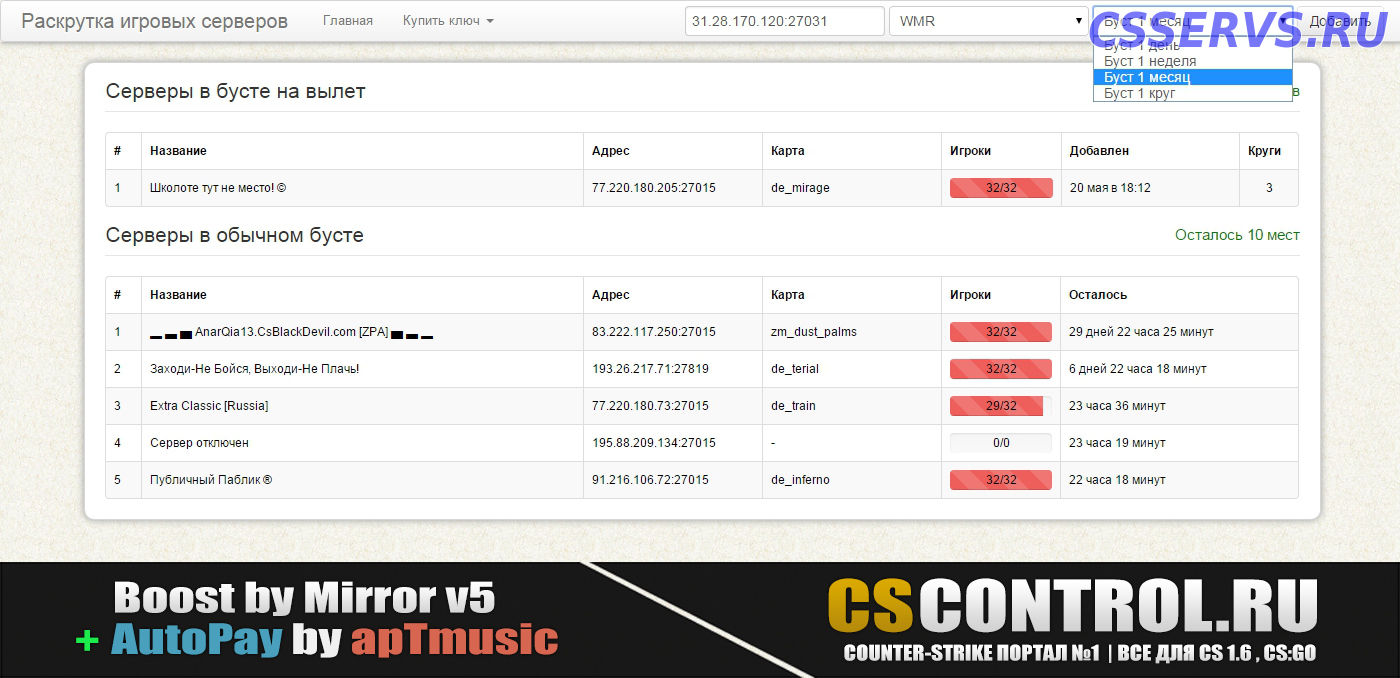Open the WMR payment dropdown
The image size is (1400, 678).
[x=989, y=21]
